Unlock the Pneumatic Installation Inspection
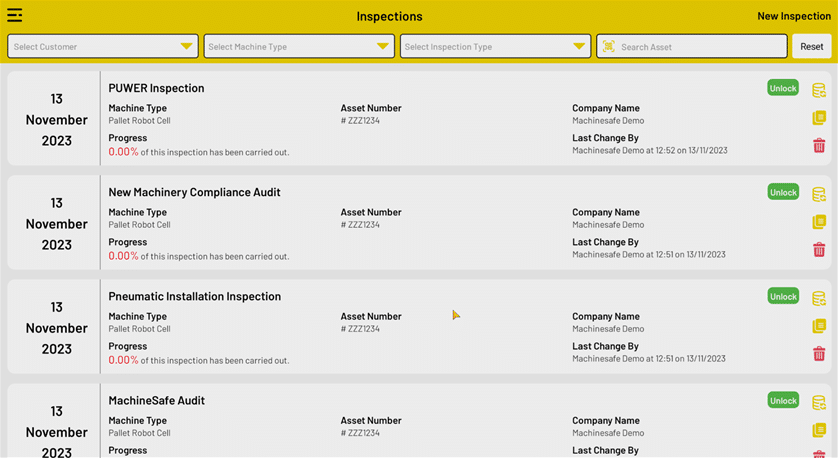This screenshot has width=838, height=458. coord(783,296)
